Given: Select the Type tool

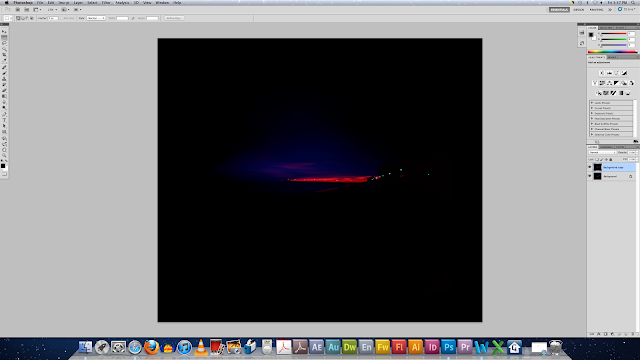Looking at the screenshot, I should point(4,120).
